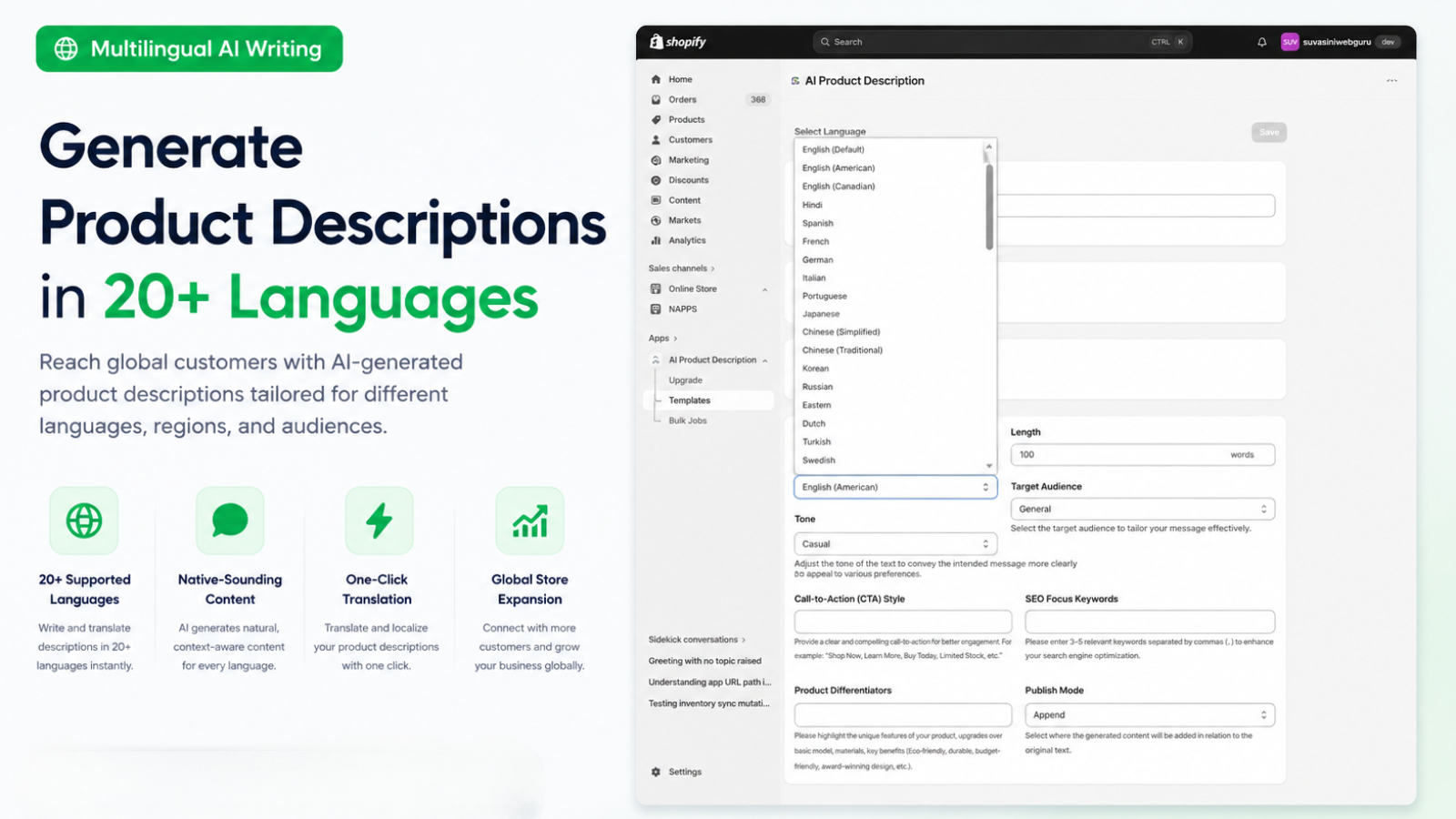Click the Length words input field
The image size is (1456, 819).
point(1143,455)
